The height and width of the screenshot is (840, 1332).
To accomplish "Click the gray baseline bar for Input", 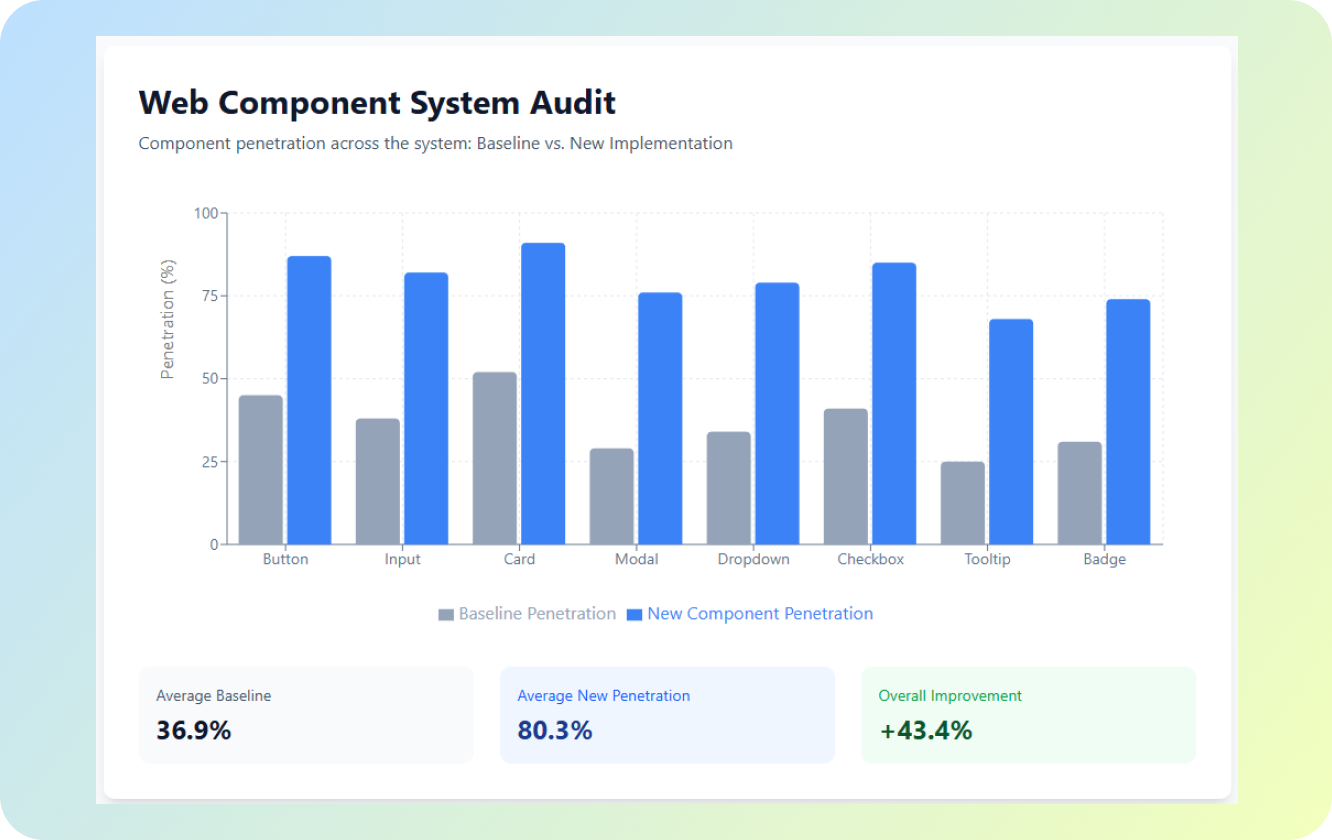I will point(378,481).
